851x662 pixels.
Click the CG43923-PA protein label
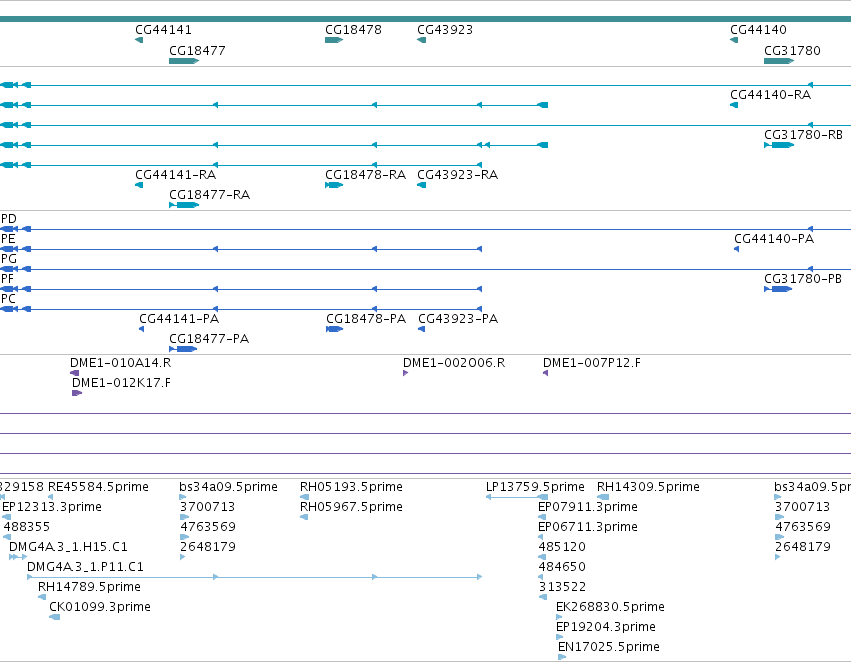pos(458,319)
